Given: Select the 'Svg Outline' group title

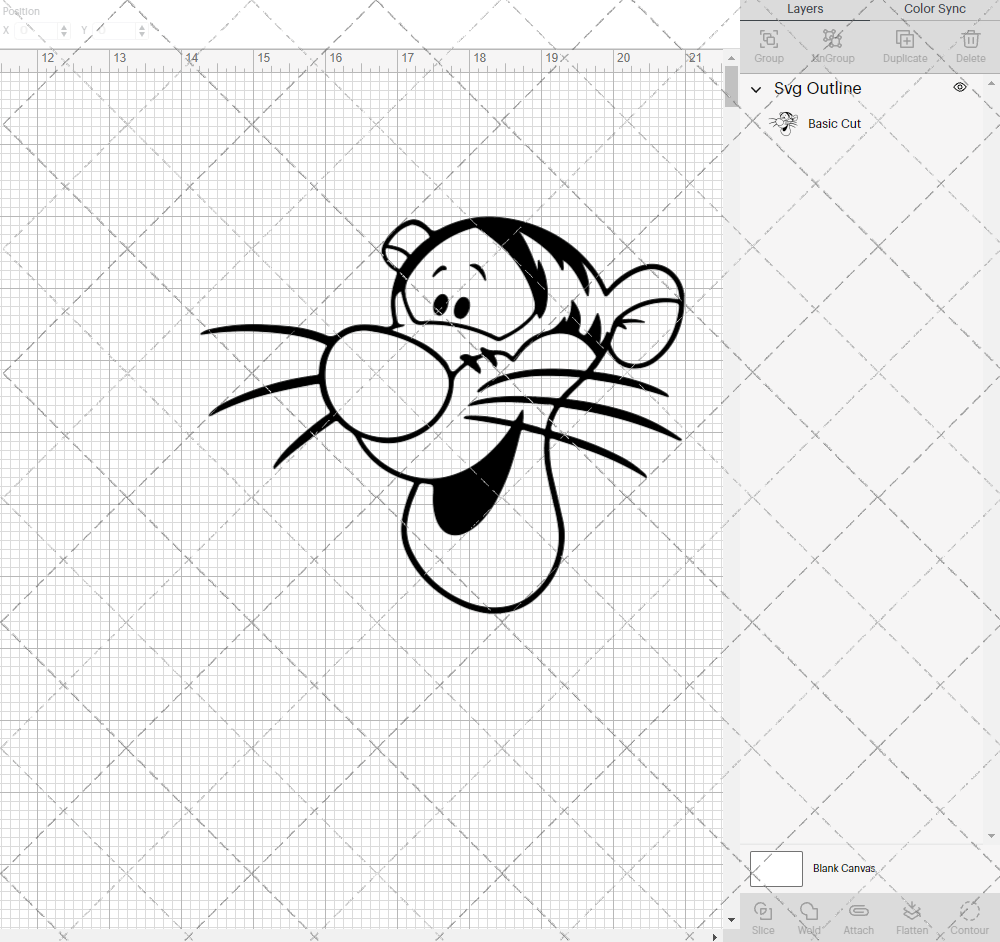Looking at the screenshot, I should point(818,89).
